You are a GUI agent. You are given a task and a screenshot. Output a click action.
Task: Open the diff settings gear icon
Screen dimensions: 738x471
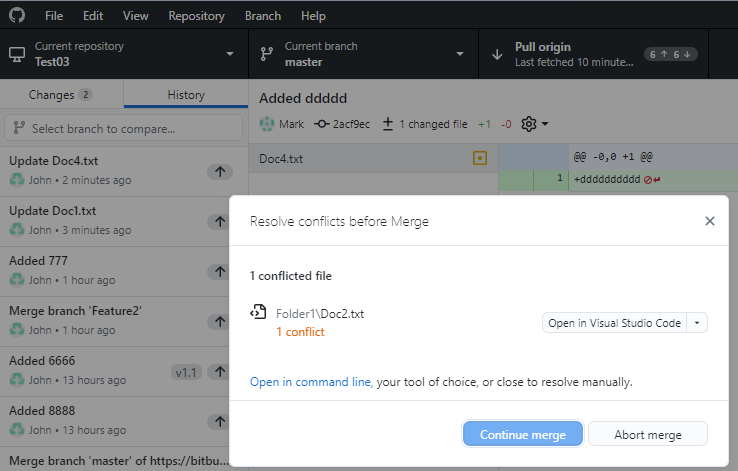click(530, 124)
